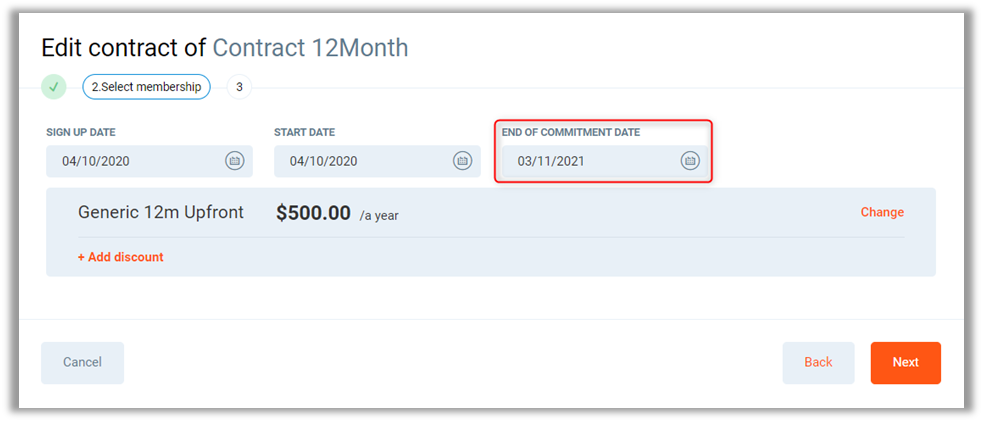
Task: Proceed with the orange Next button
Action: pos(905,362)
